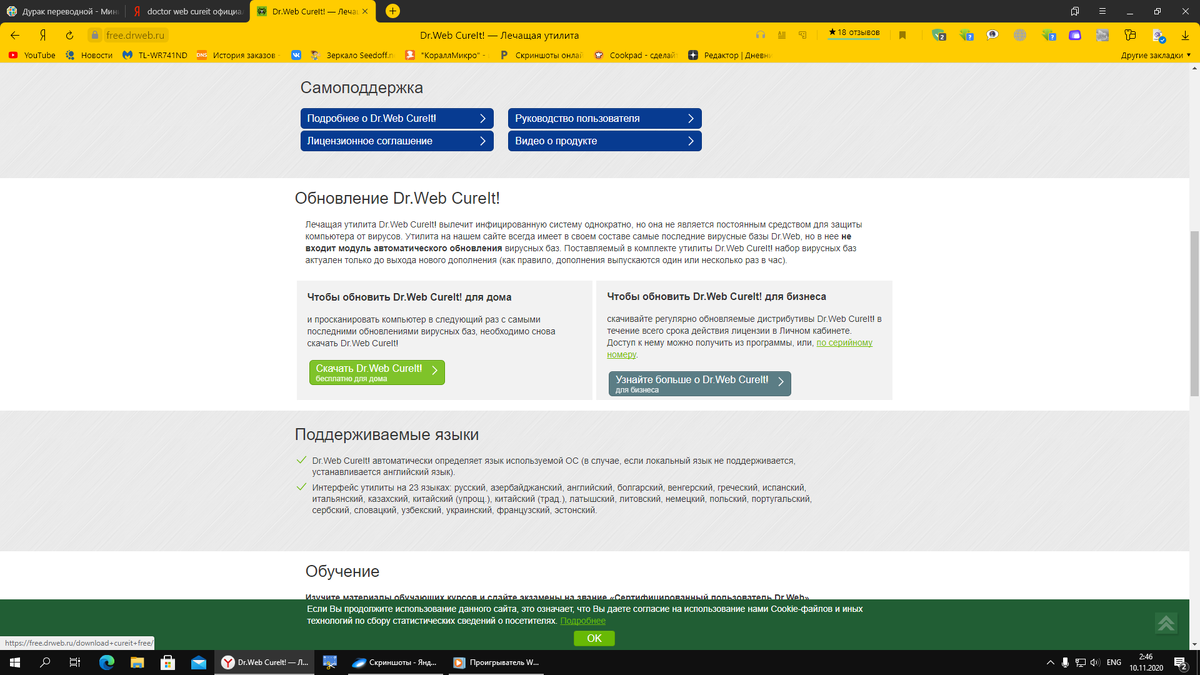The height and width of the screenshot is (675, 1200).
Task: Open Видео о продукте button
Action: [605, 141]
